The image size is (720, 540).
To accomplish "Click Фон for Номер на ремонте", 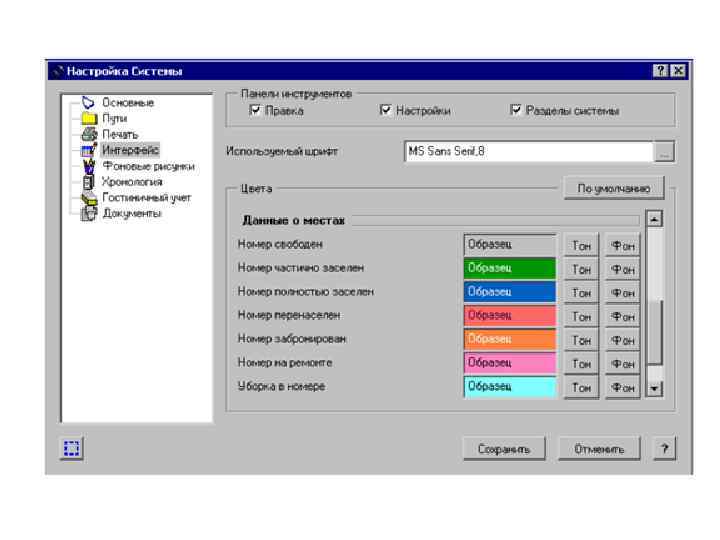I will click(x=623, y=364).
